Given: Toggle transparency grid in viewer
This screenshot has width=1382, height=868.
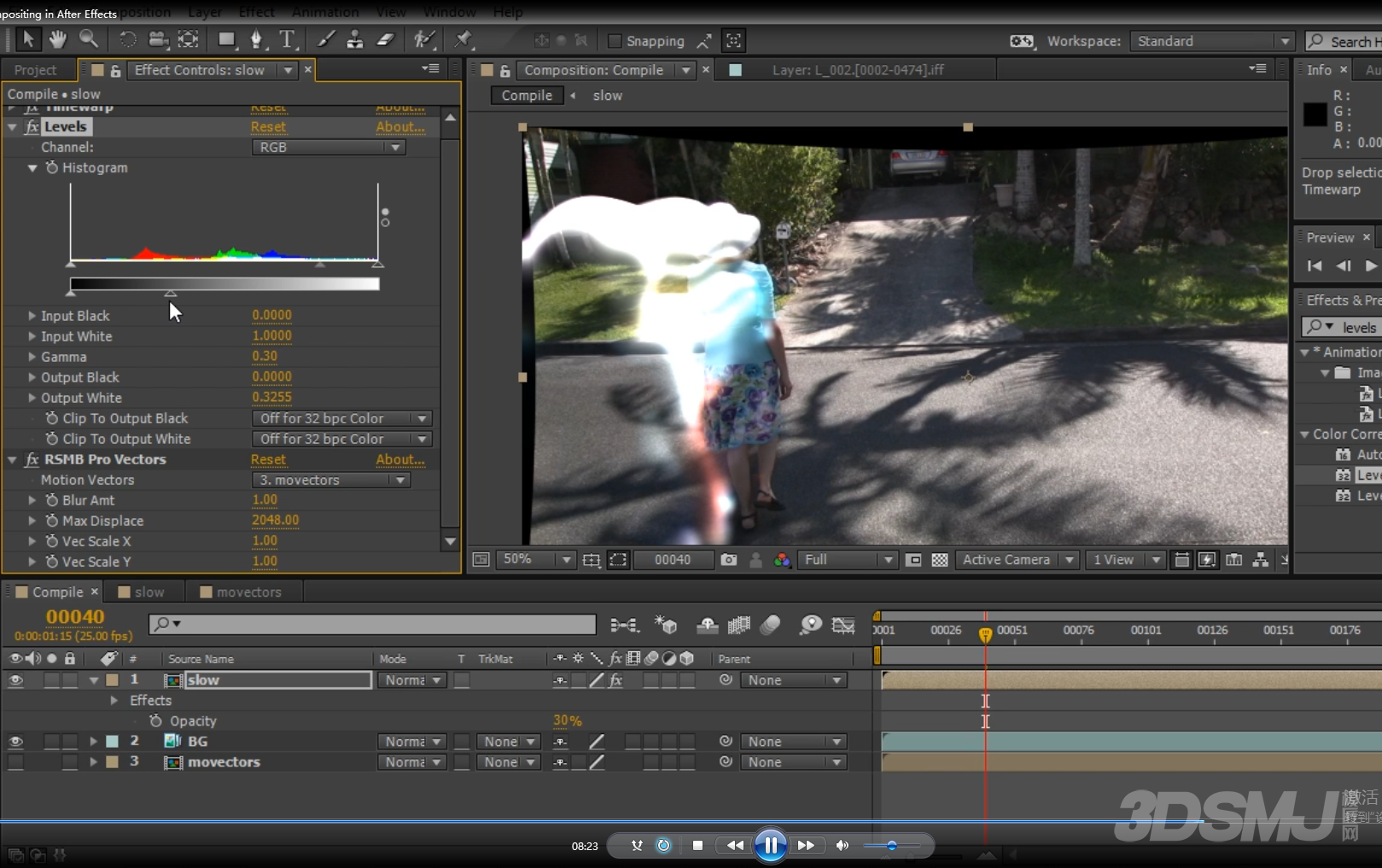Looking at the screenshot, I should point(940,560).
